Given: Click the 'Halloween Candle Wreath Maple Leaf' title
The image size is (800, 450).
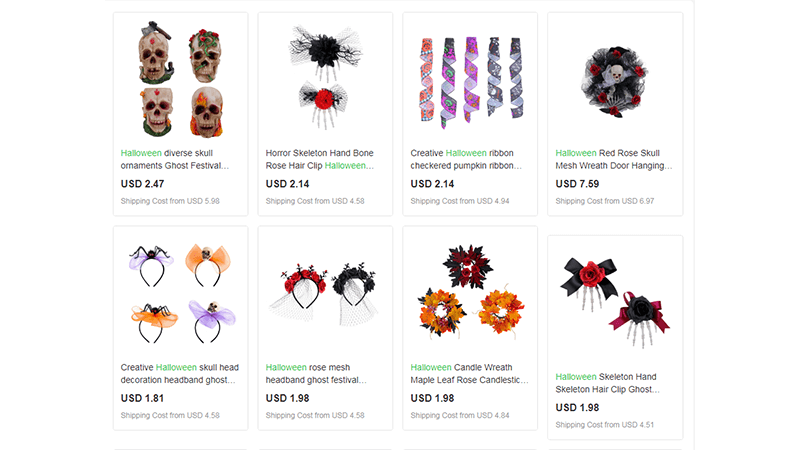Looking at the screenshot, I should pyautogui.click(x=469, y=373).
